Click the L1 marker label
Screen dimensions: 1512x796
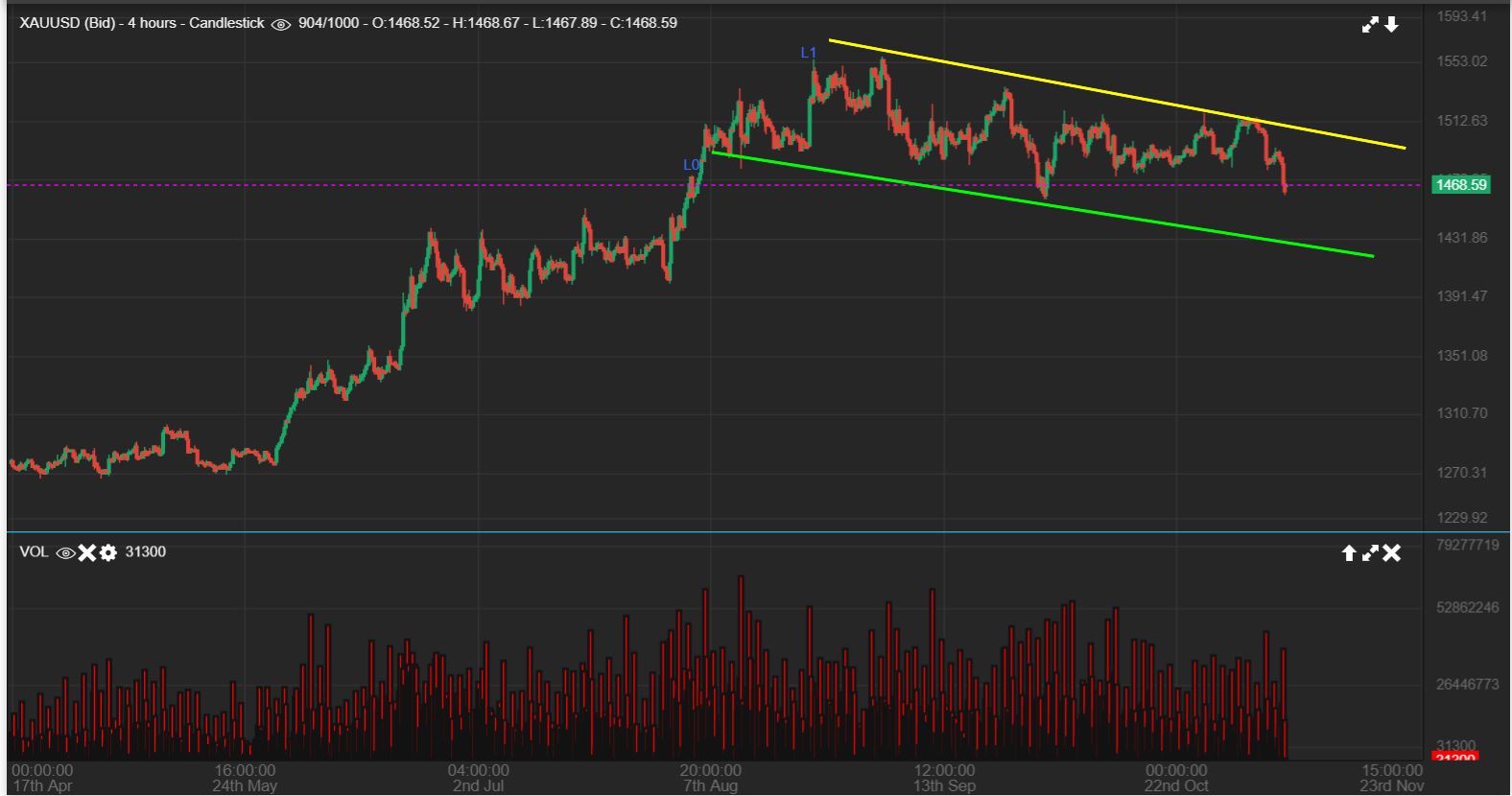[x=809, y=53]
